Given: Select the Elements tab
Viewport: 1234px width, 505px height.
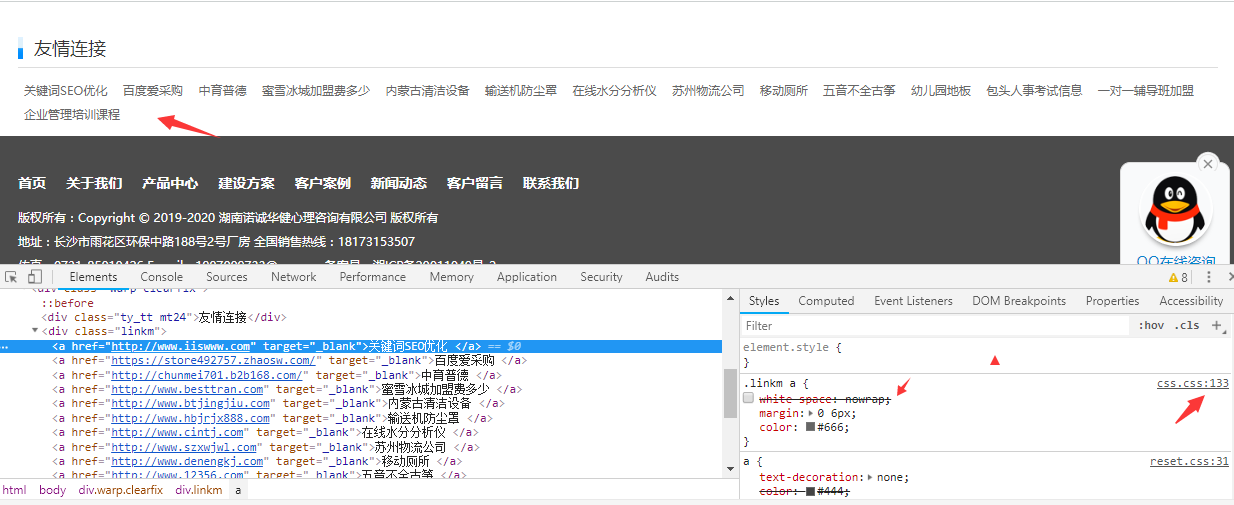Looking at the screenshot, I should 93,277.
